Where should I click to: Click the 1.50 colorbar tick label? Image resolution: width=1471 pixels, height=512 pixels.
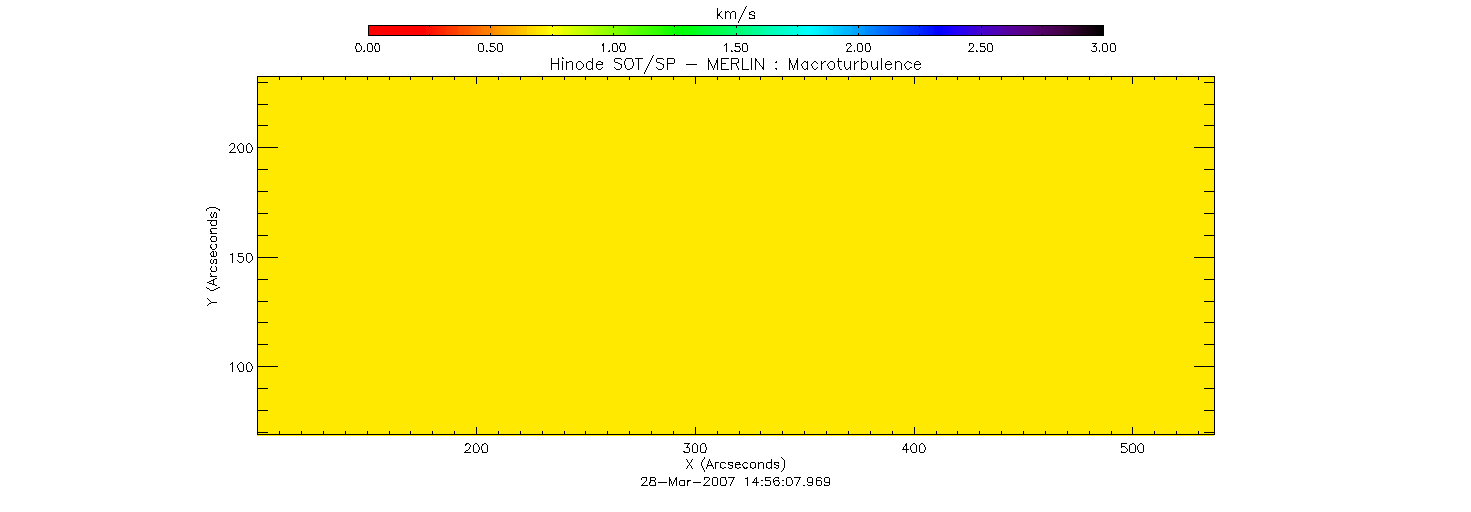(736, 48)
